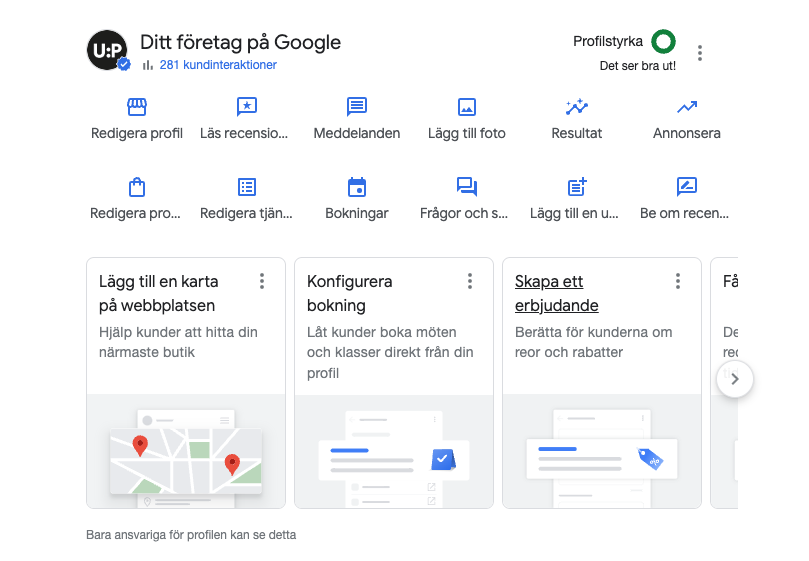Click the Lägg till foto icon
Screen dimensions: 809x561
[466, 107]
